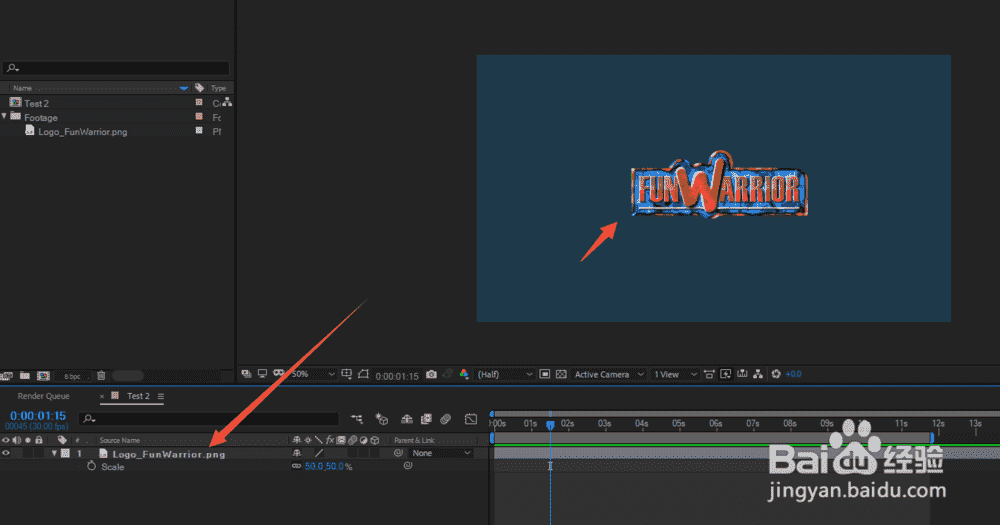Open the Composition Flowchart icon in viewer
The width and height of the screenshot is (1000, 525).
(x=758, y=374)
